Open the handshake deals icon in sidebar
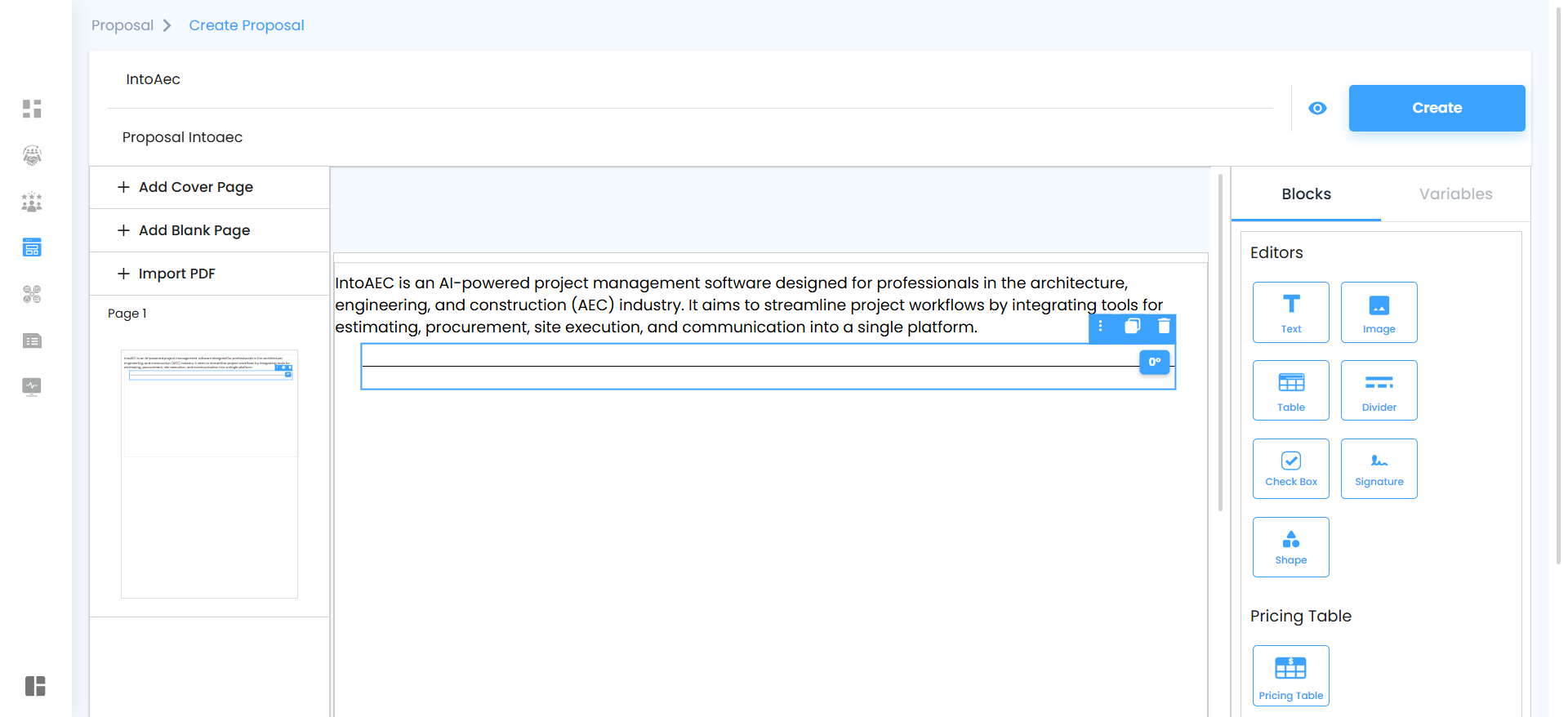The image size is (1568, 717). coord(32,155)
